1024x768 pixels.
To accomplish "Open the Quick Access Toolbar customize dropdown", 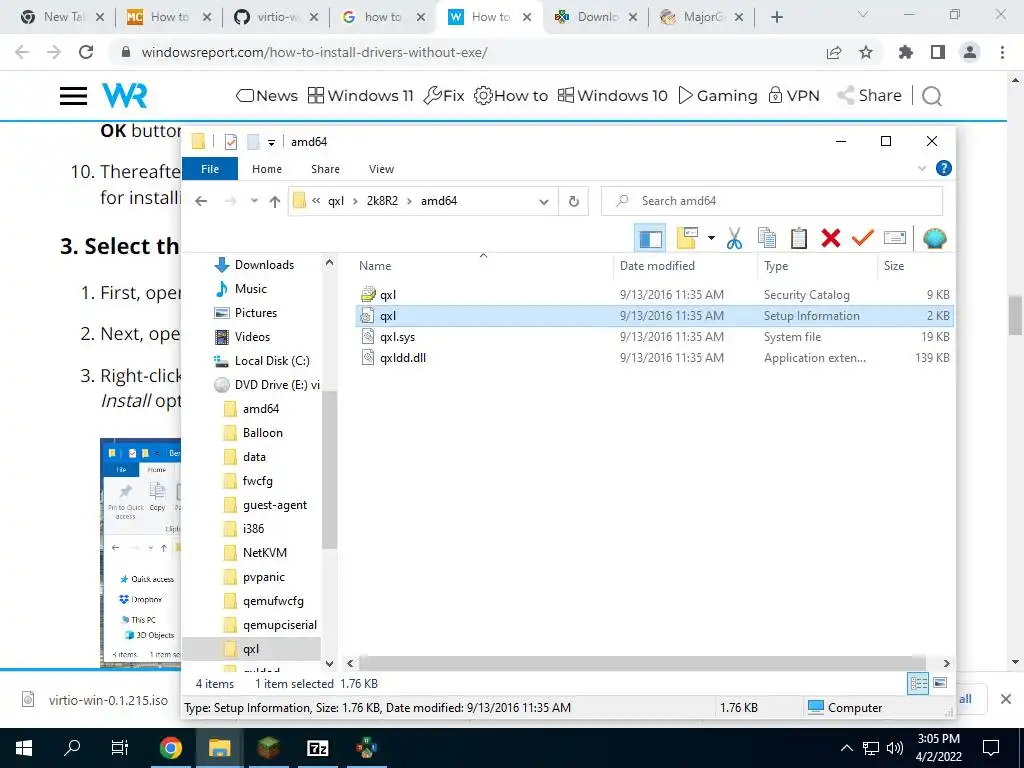I will click(271, 142).
